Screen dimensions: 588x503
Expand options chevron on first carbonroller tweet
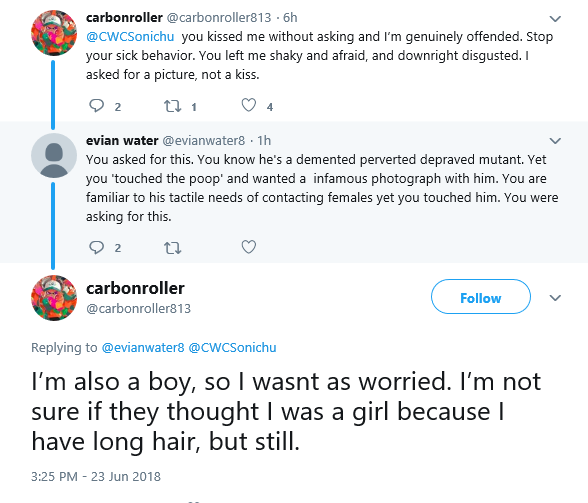555,19
